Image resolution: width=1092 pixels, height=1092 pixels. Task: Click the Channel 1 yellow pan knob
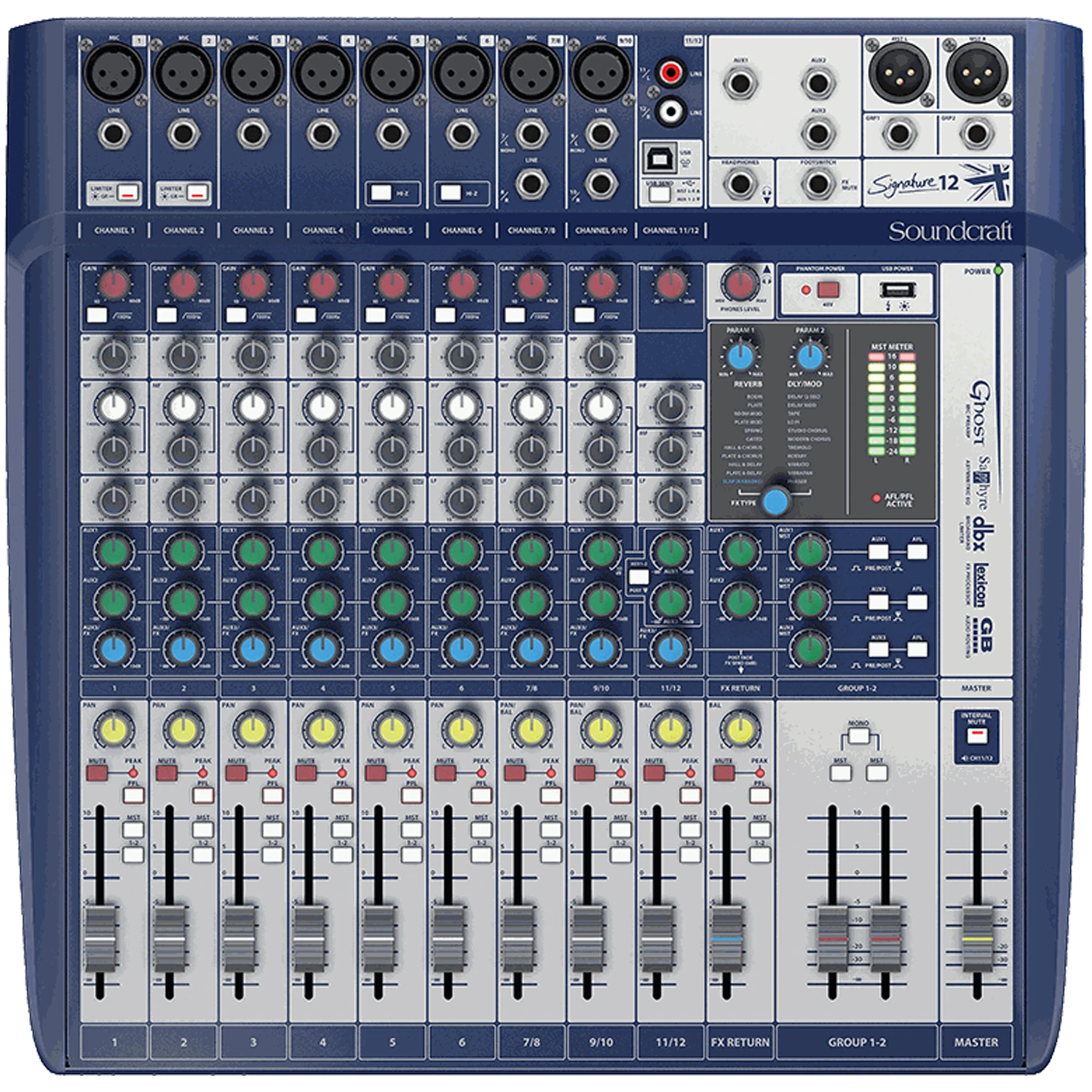114,729
